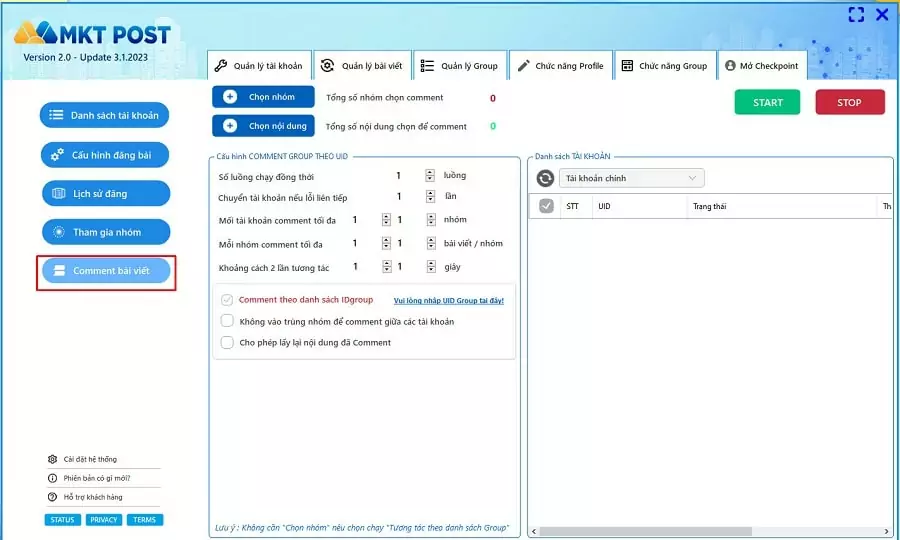Click the refresh icon beside Tài khoản chính

[x=545, y=178]
